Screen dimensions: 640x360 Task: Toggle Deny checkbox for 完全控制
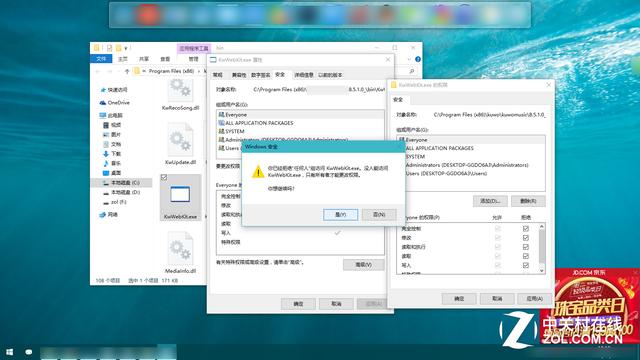coord(526,229)
